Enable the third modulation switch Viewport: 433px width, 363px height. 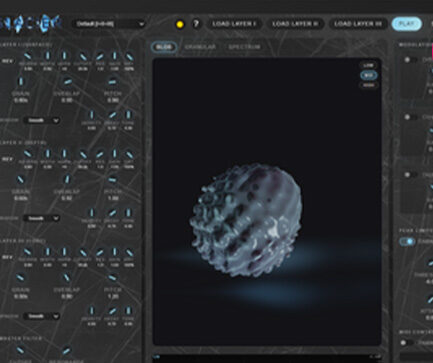[410, 175]
